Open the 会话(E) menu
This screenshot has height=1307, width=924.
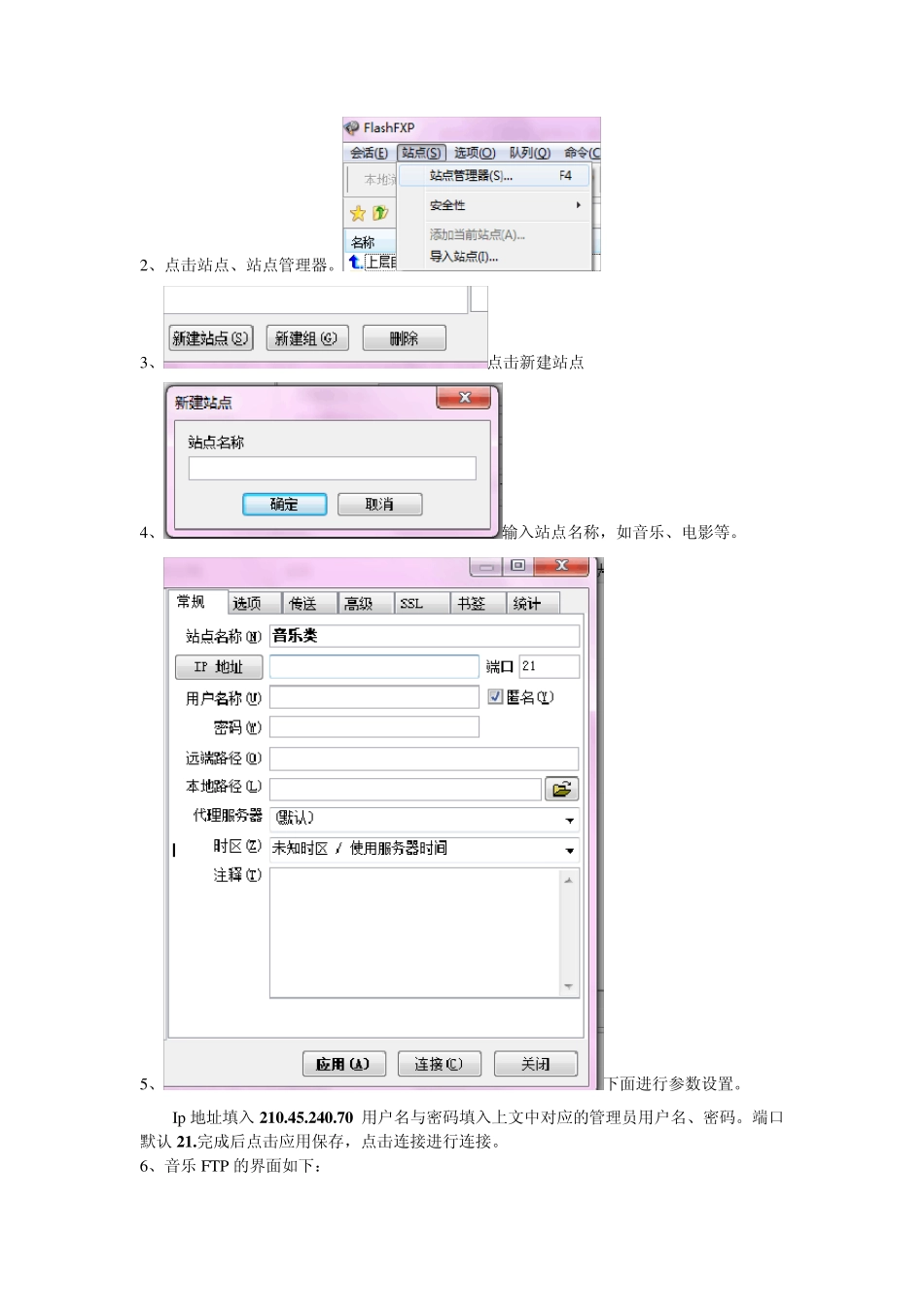tap(370, 153)
